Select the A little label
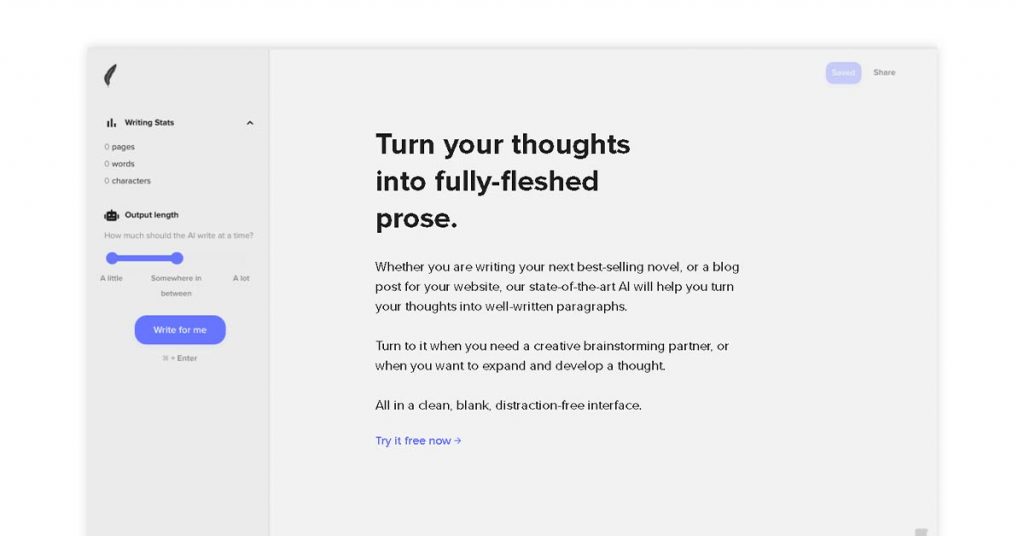The width and height of the screenshot is (1024, 536). coord(112,278)
